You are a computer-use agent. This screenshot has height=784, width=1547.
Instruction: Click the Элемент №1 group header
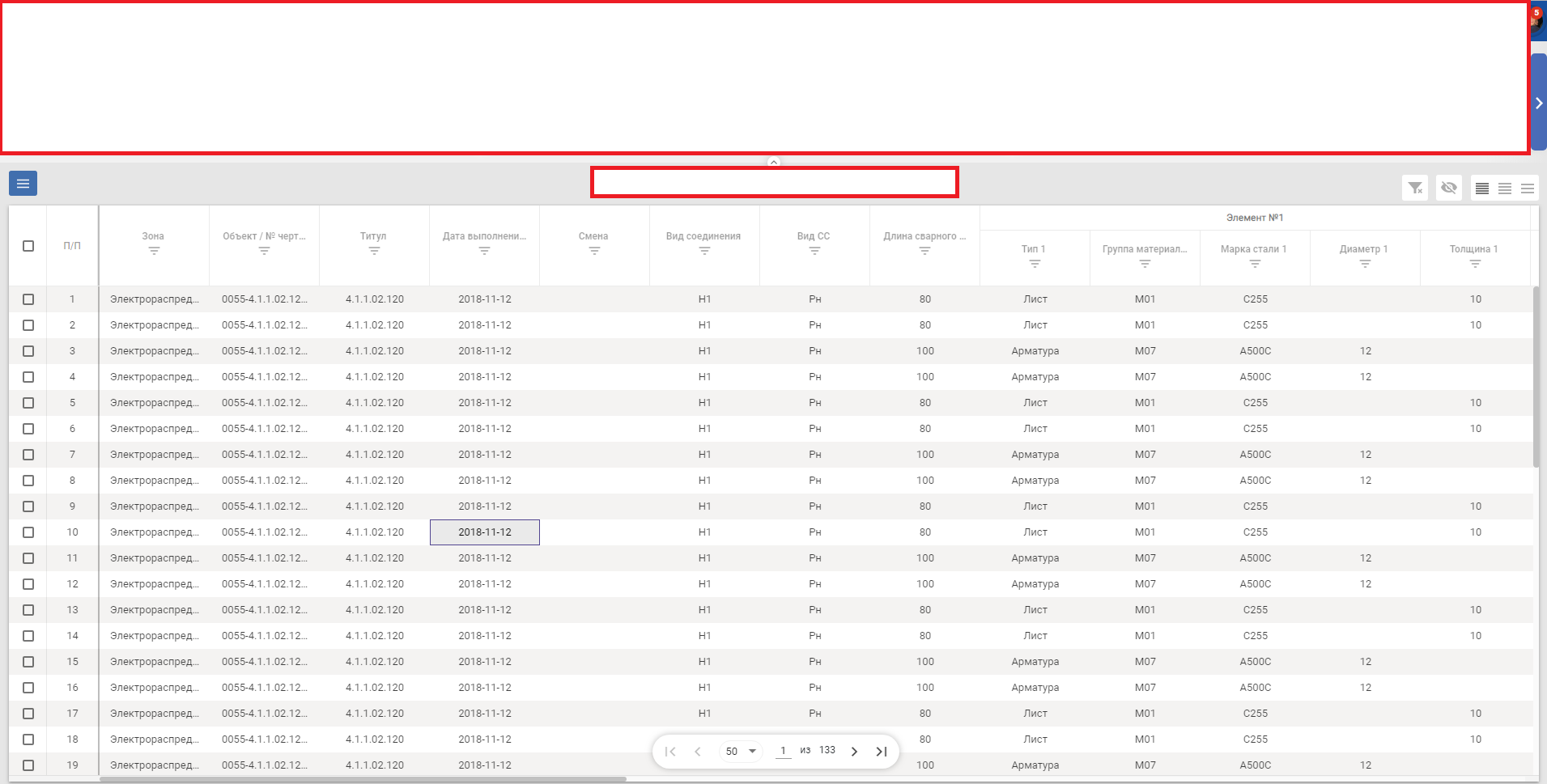(1255, 218)
